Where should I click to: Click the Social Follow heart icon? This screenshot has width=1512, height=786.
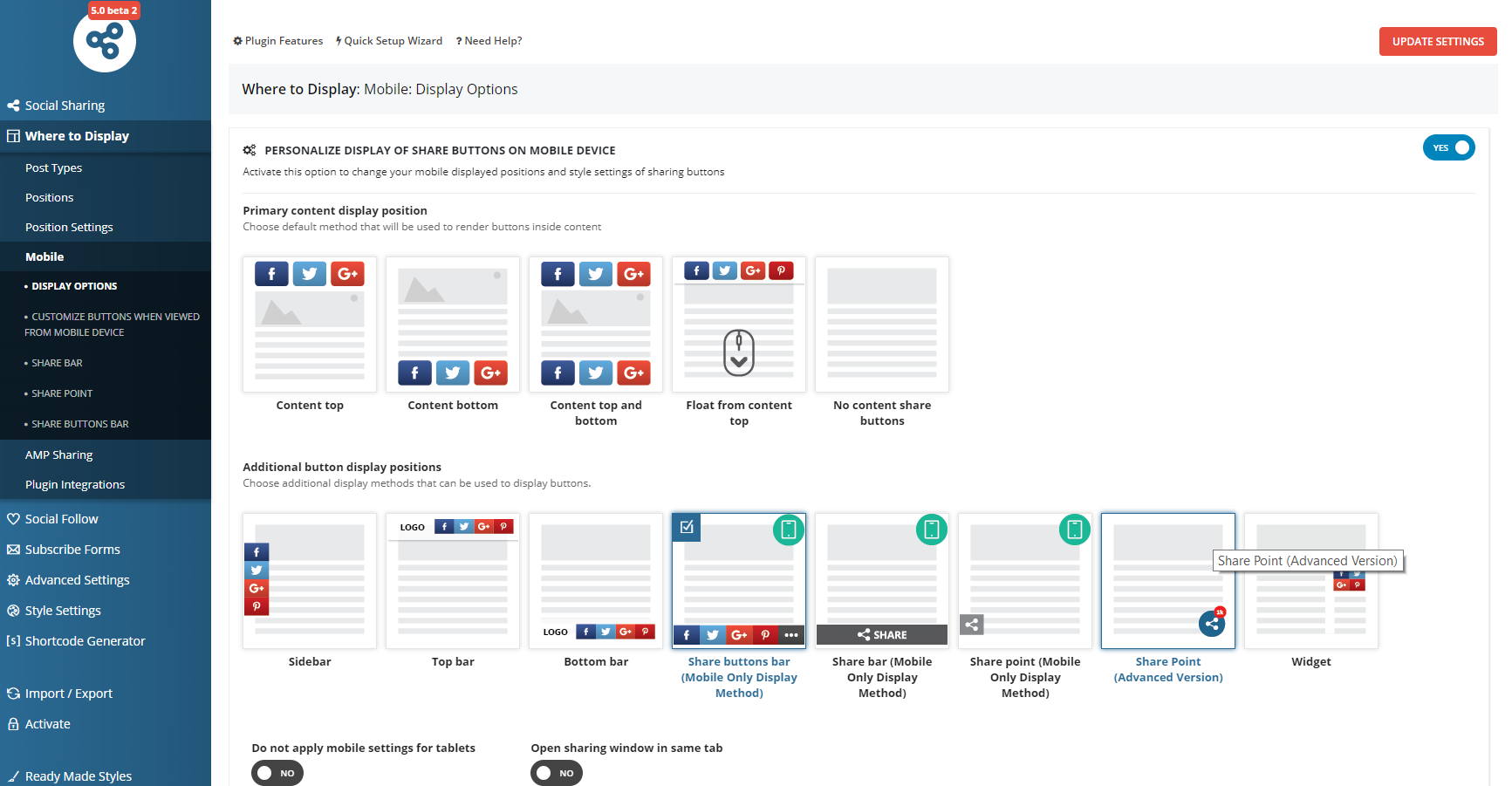[14, 518]
